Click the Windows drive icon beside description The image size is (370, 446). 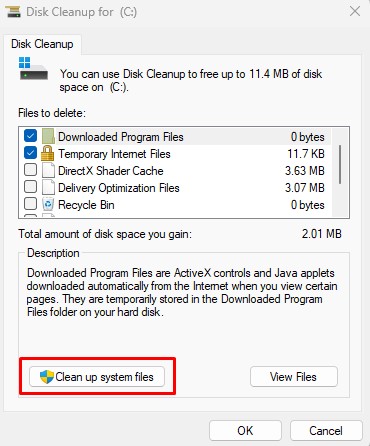click(x=33, y=68)
